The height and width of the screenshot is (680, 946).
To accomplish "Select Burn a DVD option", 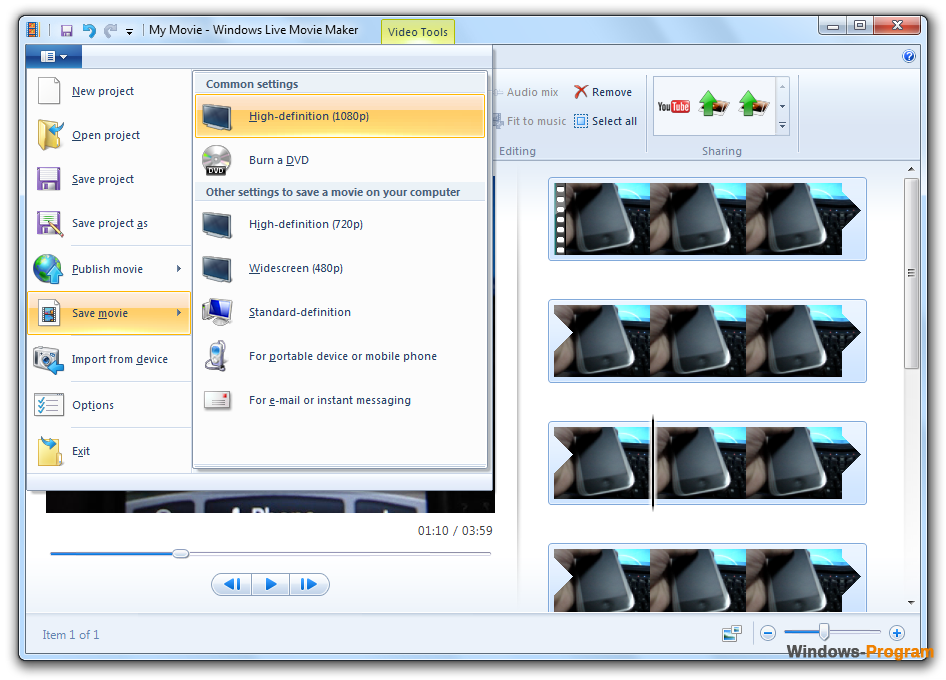I will [340, 160].
